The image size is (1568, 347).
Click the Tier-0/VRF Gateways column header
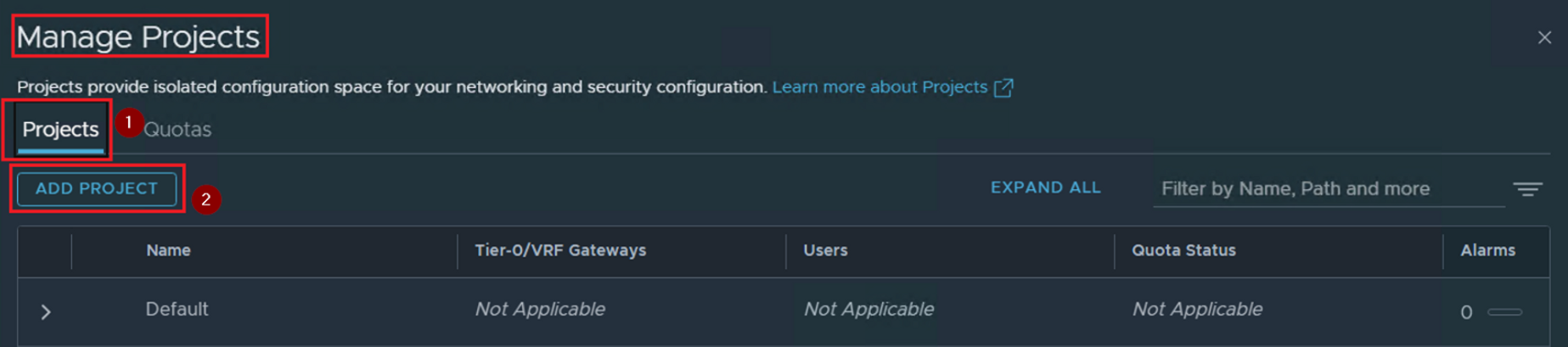pyautogui.click(x=560, y=251)
